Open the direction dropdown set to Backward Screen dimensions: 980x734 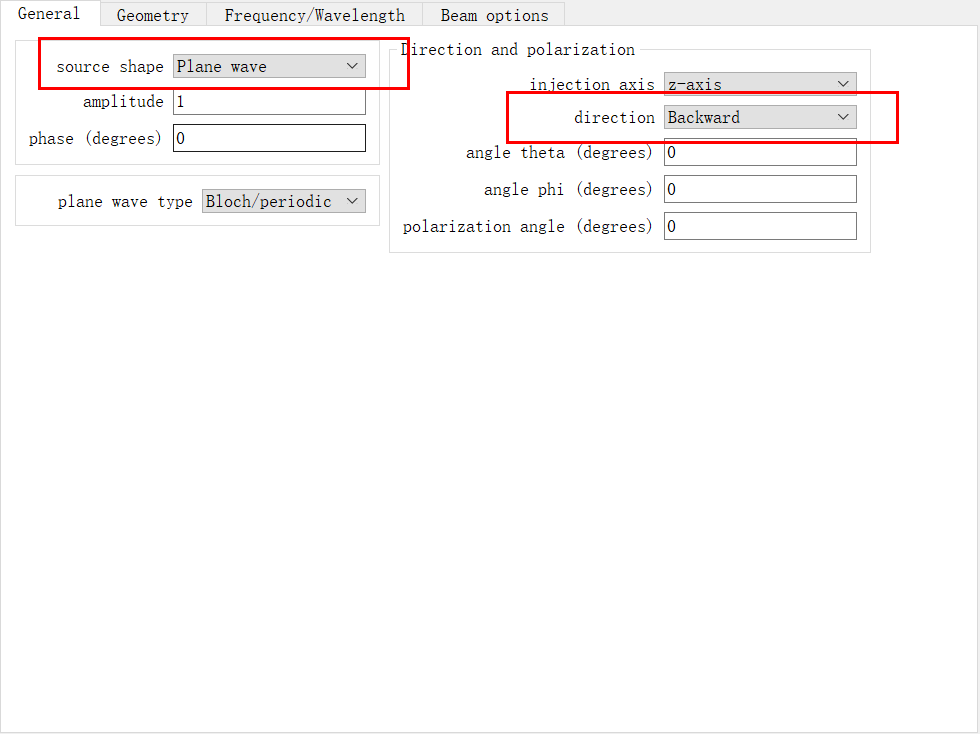pos(760,117)
